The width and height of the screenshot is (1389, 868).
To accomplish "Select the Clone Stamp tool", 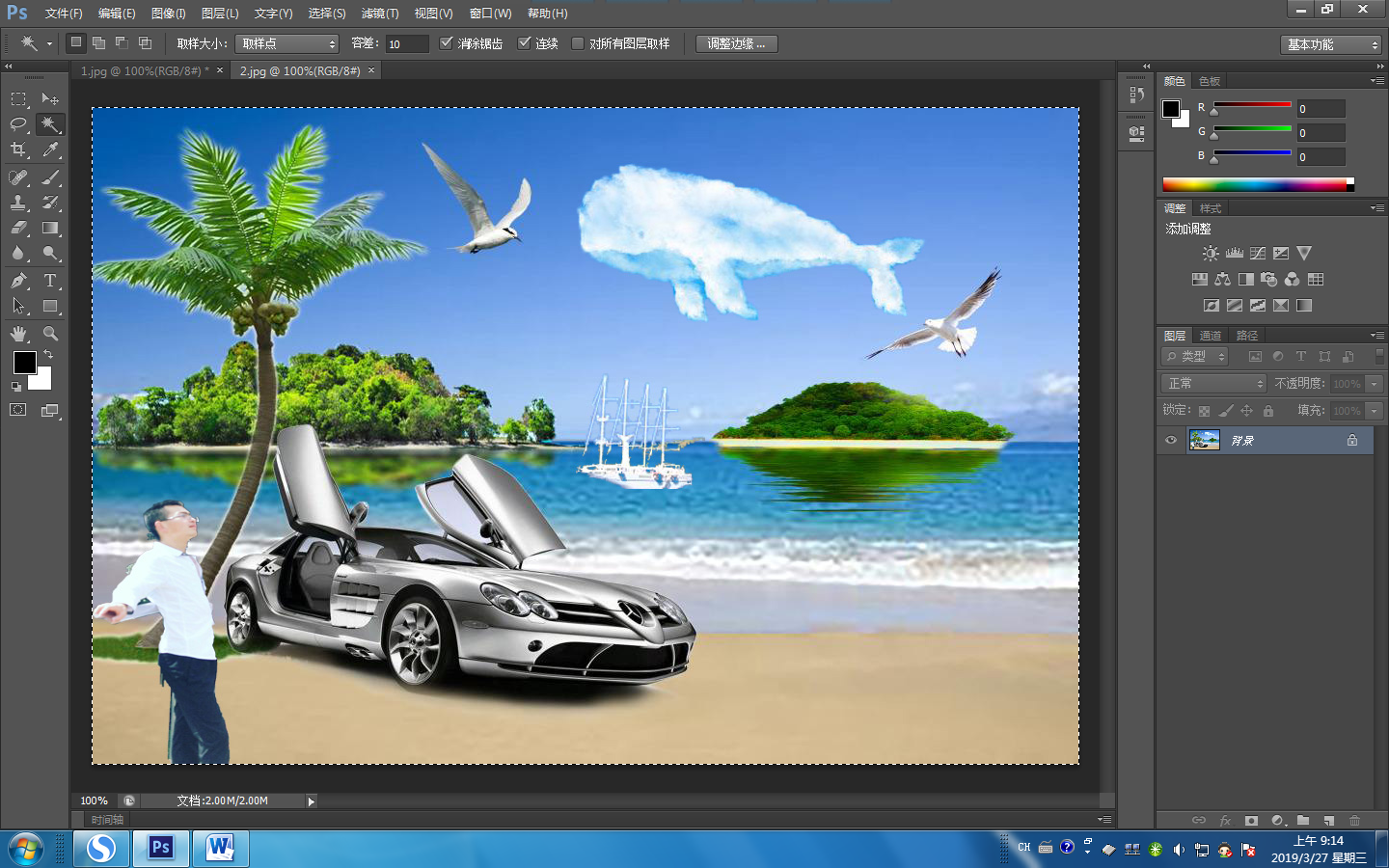I will (18, 203).
